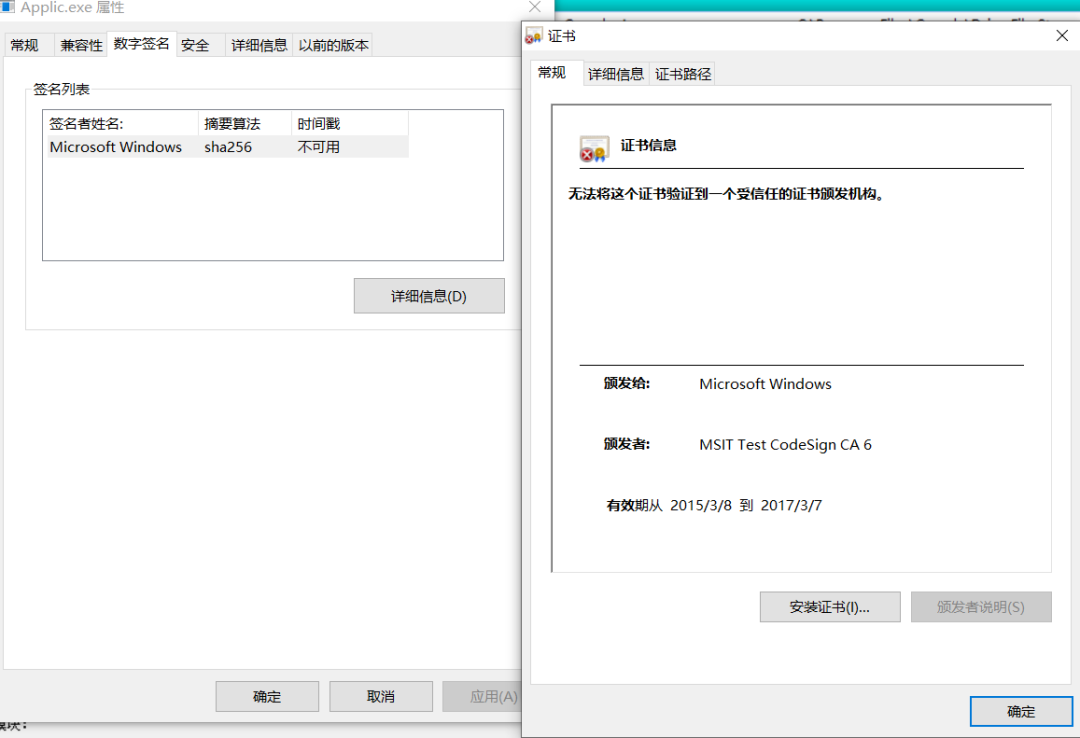Select the Microsoft Windows signature row
This screenshot has height=738, width=1080.
coord(228,147)
